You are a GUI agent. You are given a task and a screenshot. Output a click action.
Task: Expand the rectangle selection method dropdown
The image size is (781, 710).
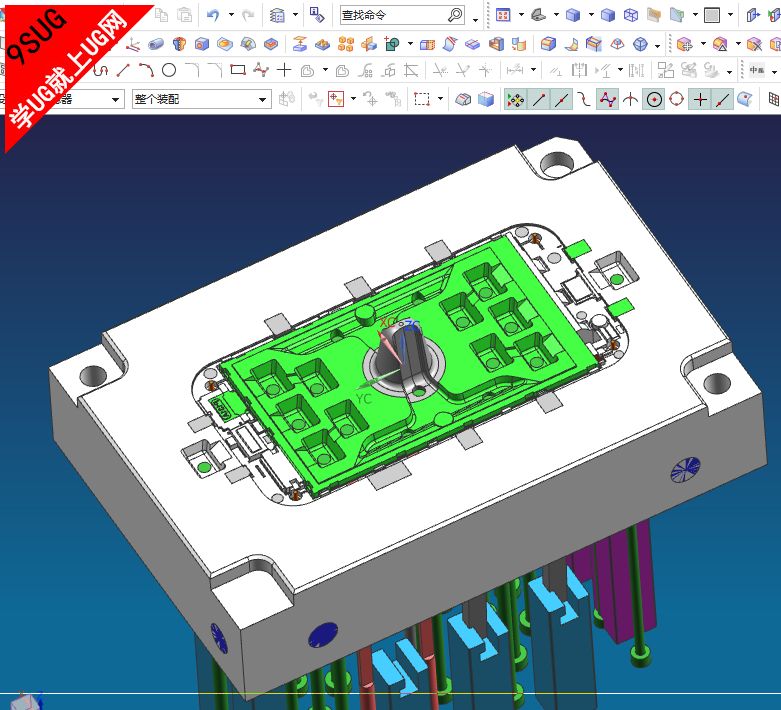[440, 99]
